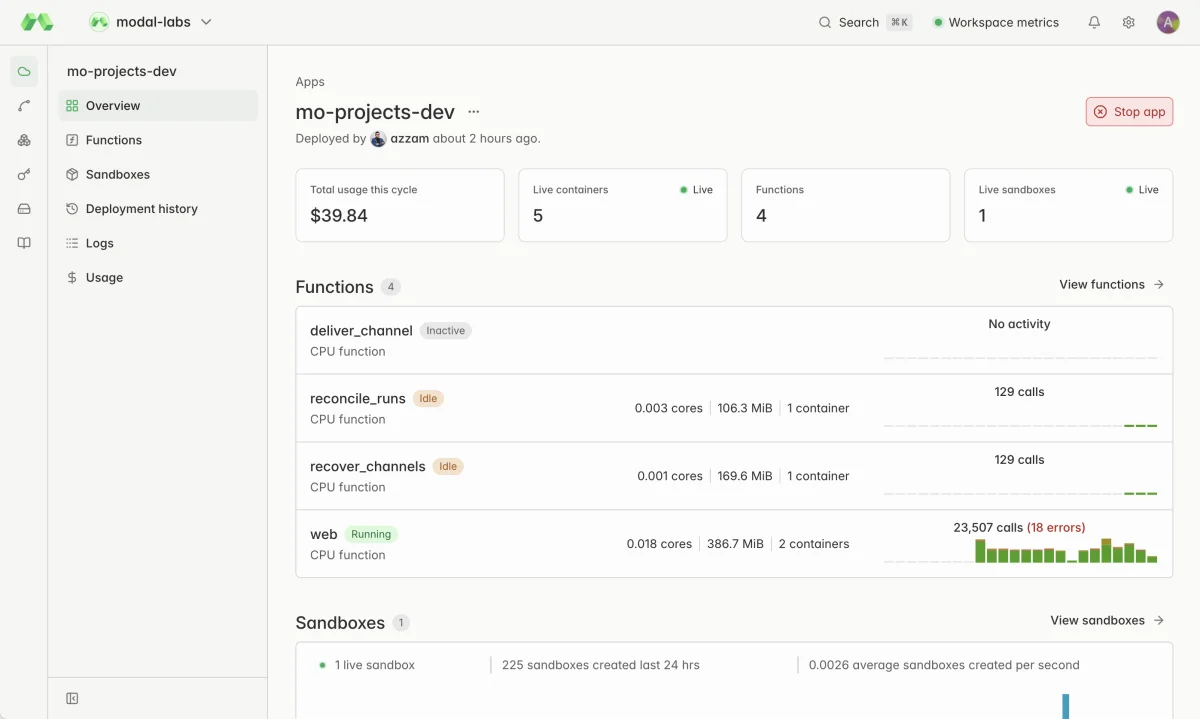Open the Total usage this cycle card
Image resolution: width=1200 pixels, height=719 pixels.
[x=400, y=205]
